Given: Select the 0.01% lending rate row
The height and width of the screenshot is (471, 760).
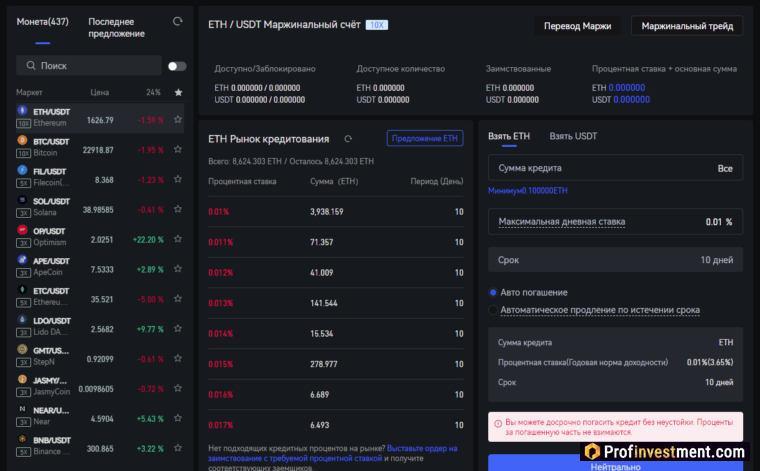Looking at the screenshot, I should click(335, 212).
